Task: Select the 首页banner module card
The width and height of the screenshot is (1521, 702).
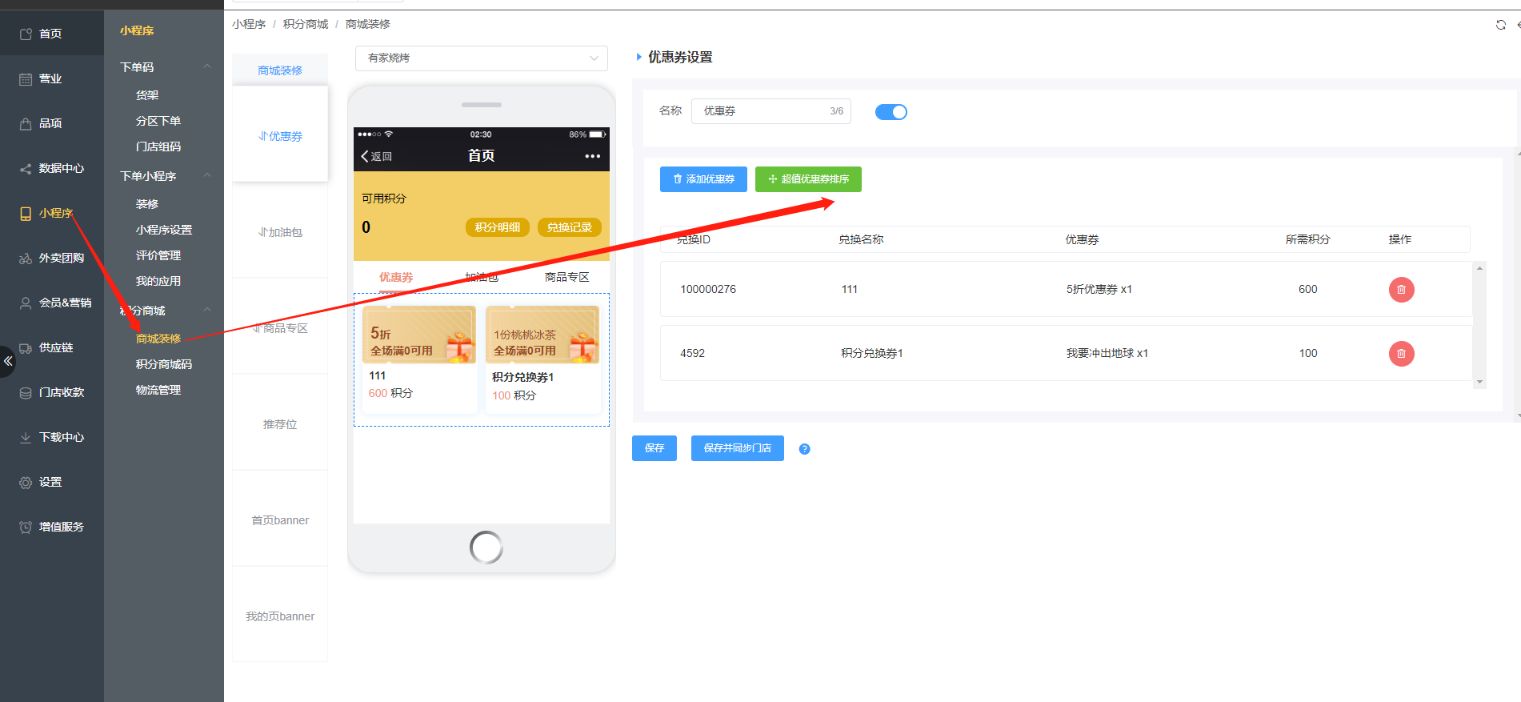Action: coord(280,520)
